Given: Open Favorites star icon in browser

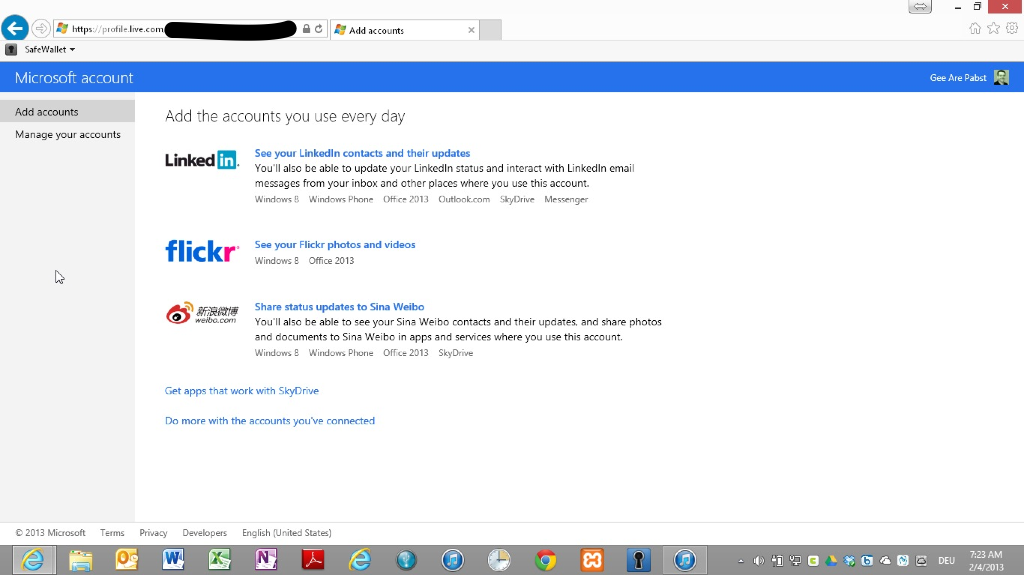Looking at the screenshot, I should tap(993, 28).
